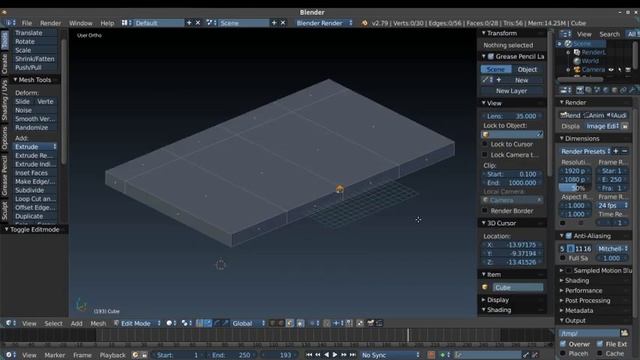The width and height of the screenshot is (640, 360).
Task: Disable the Overwrite output checkbox
Action: [x=563, y=344]
